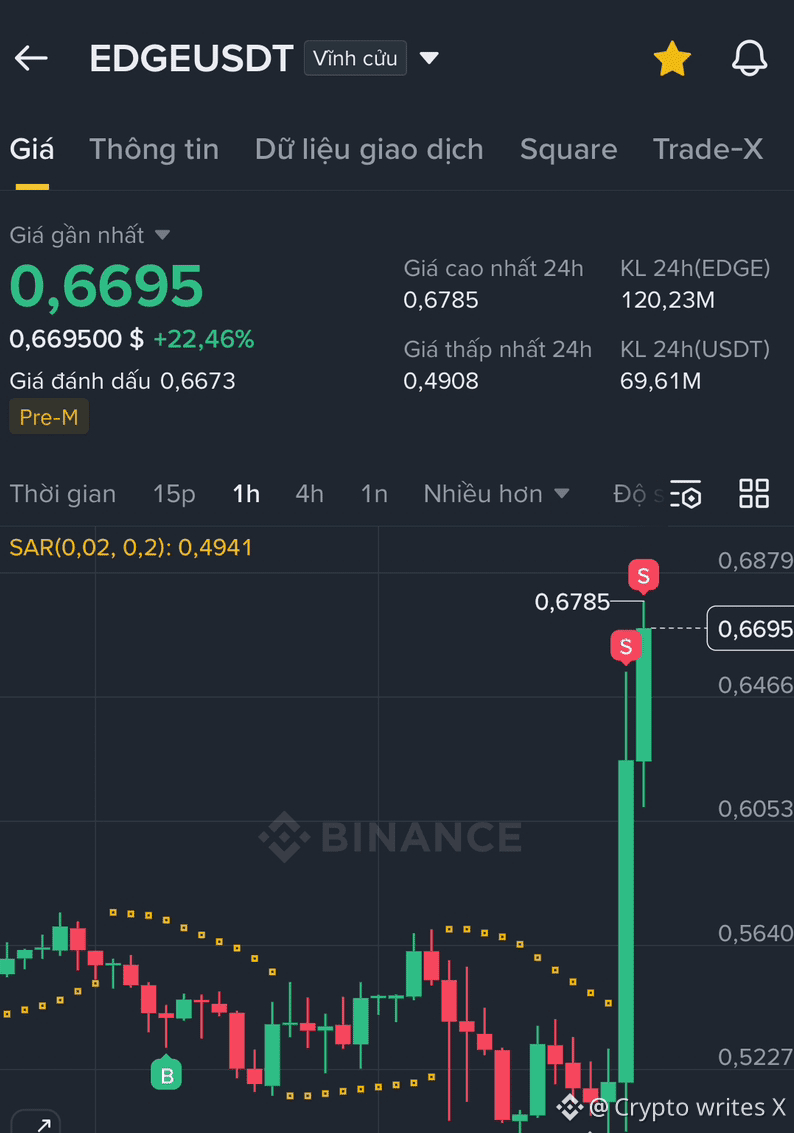The width and height of the screenshot is (794, 1133).
Task: Tap the 0,5640 price axis label
Action: click(755, 934)
